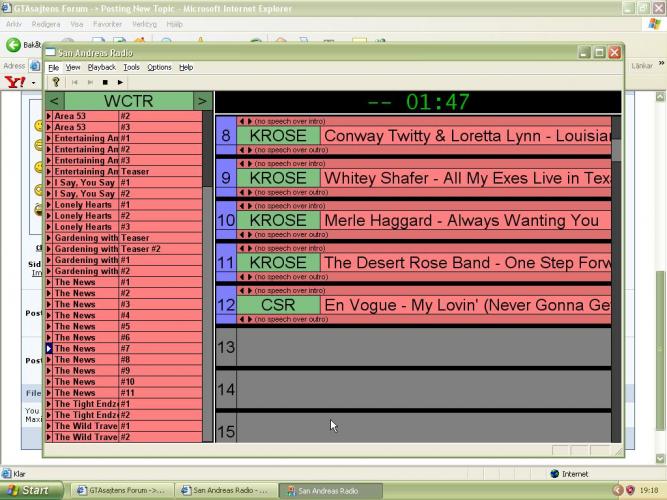Click the KROSE station label in slot 8
667x500 pixels.
pyautogui.click(x=278, y=135)
